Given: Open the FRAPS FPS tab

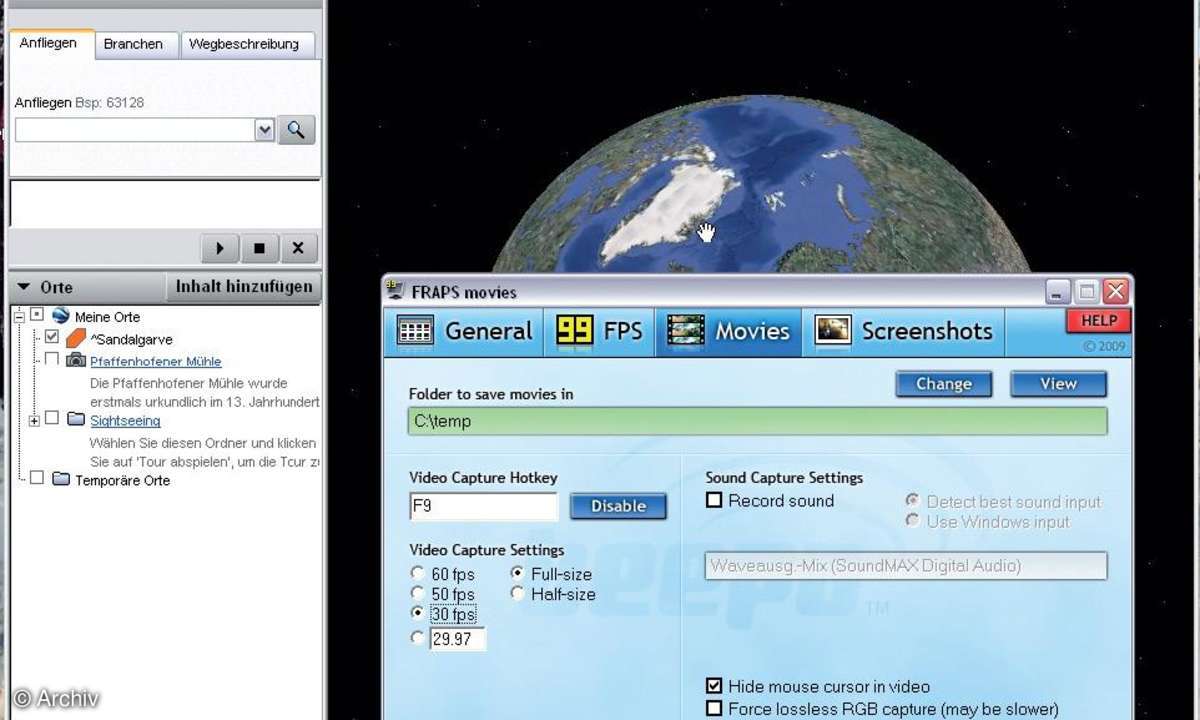Looking at the screenshot, I should coord(599,331).
